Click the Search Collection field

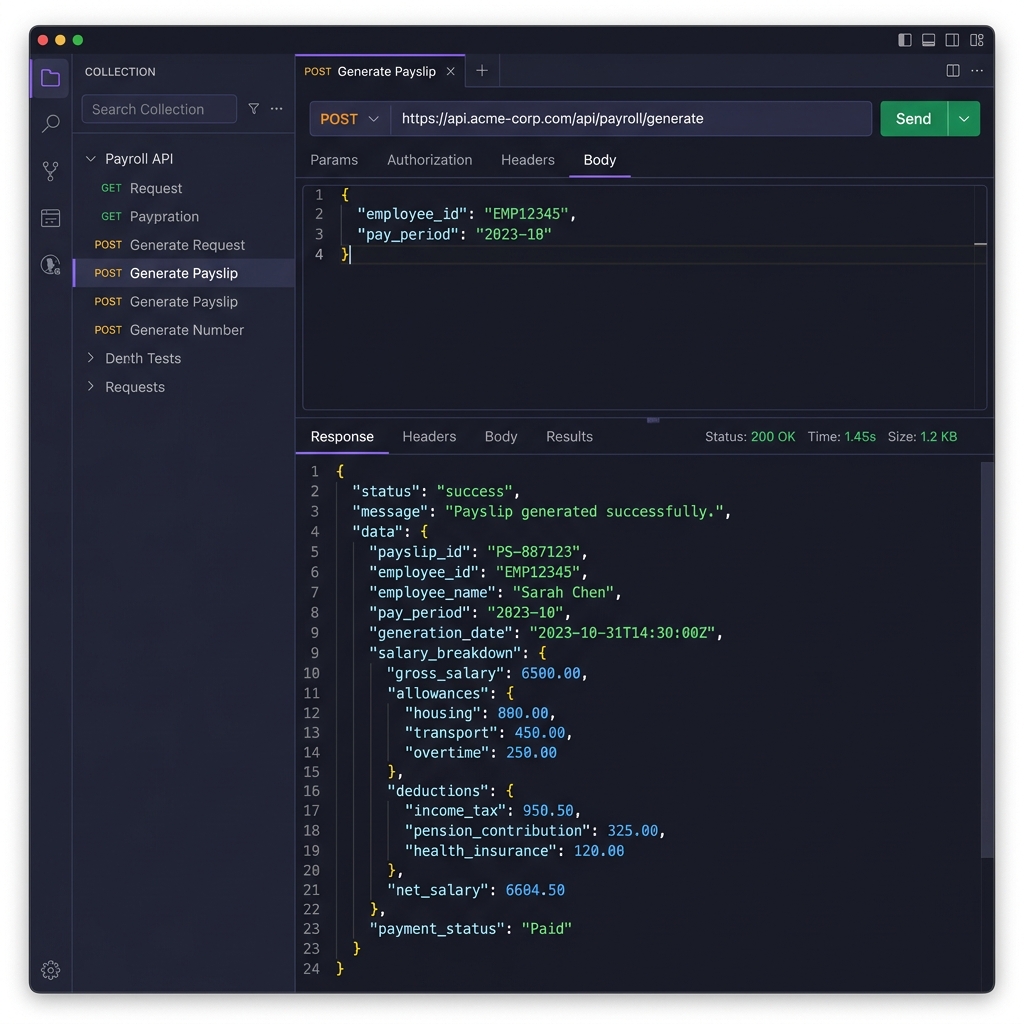coord(159,109)
